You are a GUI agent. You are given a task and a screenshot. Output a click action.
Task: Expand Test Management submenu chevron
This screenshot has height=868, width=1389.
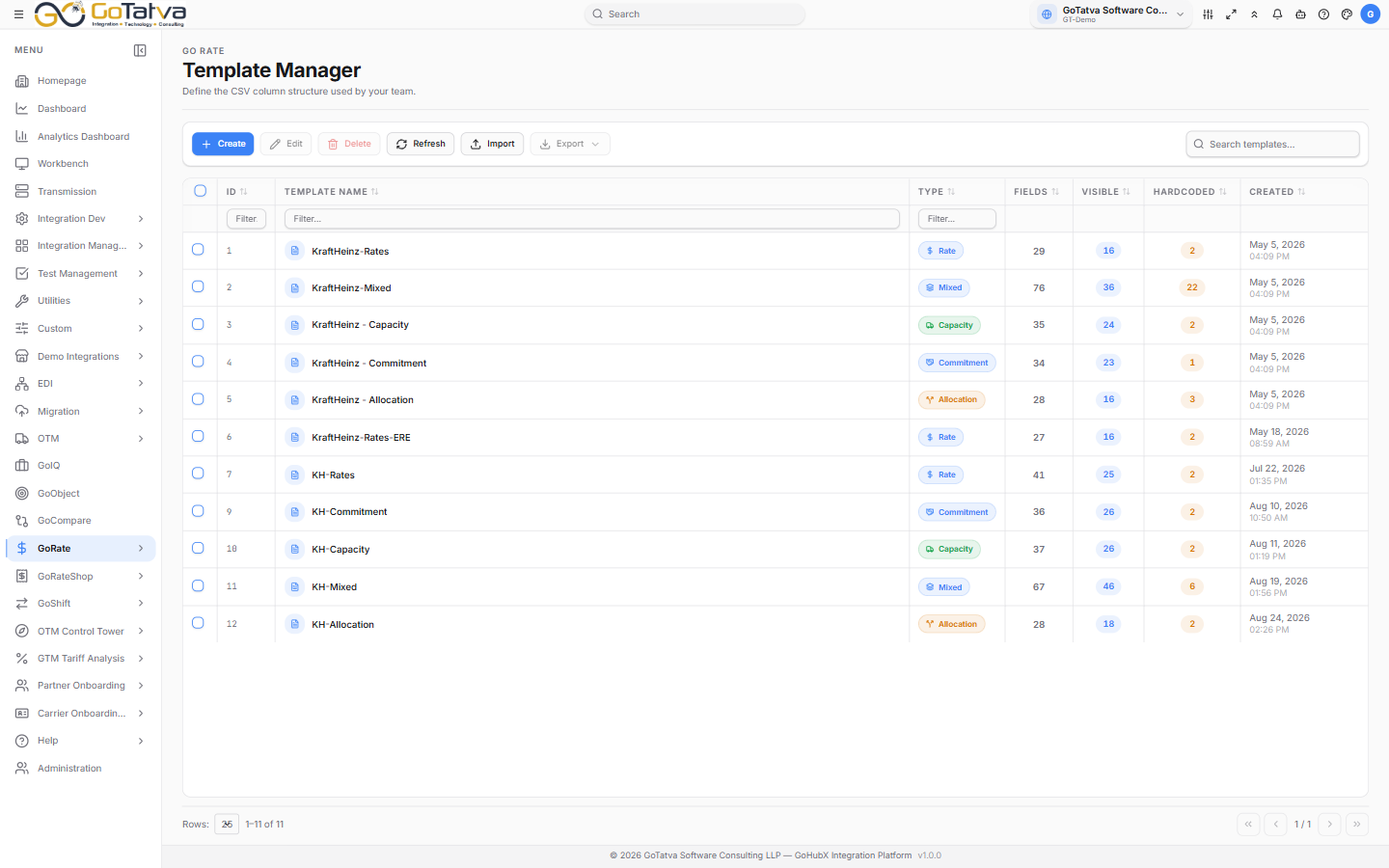[141, 274]
